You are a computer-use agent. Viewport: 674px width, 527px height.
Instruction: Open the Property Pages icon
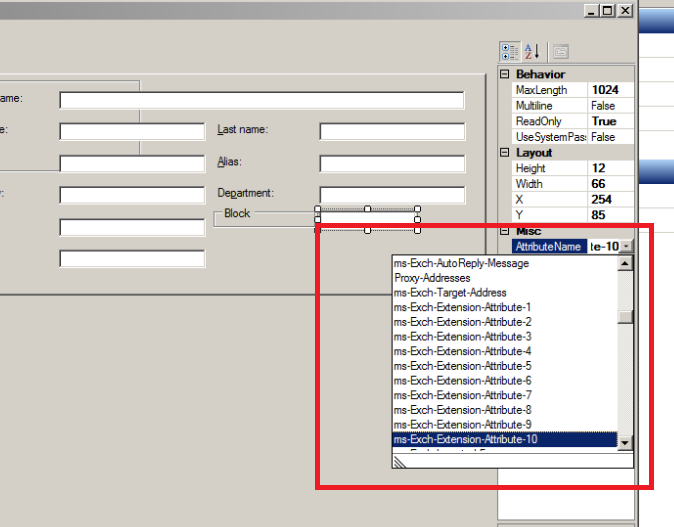[561, 52]
